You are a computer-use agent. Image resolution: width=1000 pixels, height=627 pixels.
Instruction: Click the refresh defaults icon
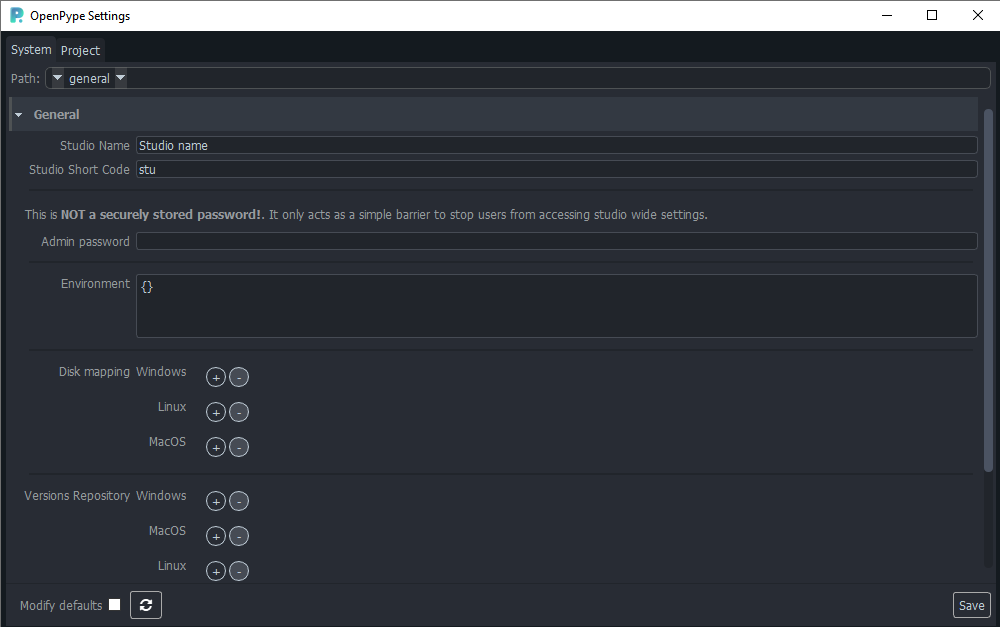point(145,605)
